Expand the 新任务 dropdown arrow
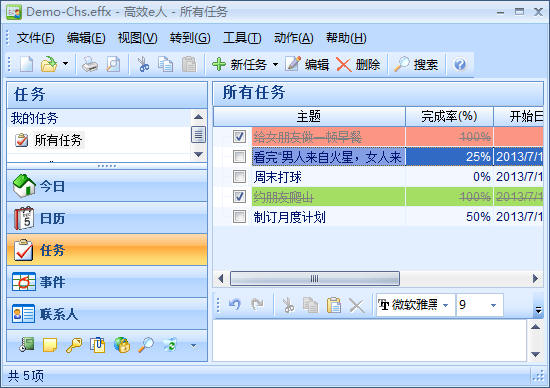The height and width of the screenshot is (388, 550). pos(275,65)
